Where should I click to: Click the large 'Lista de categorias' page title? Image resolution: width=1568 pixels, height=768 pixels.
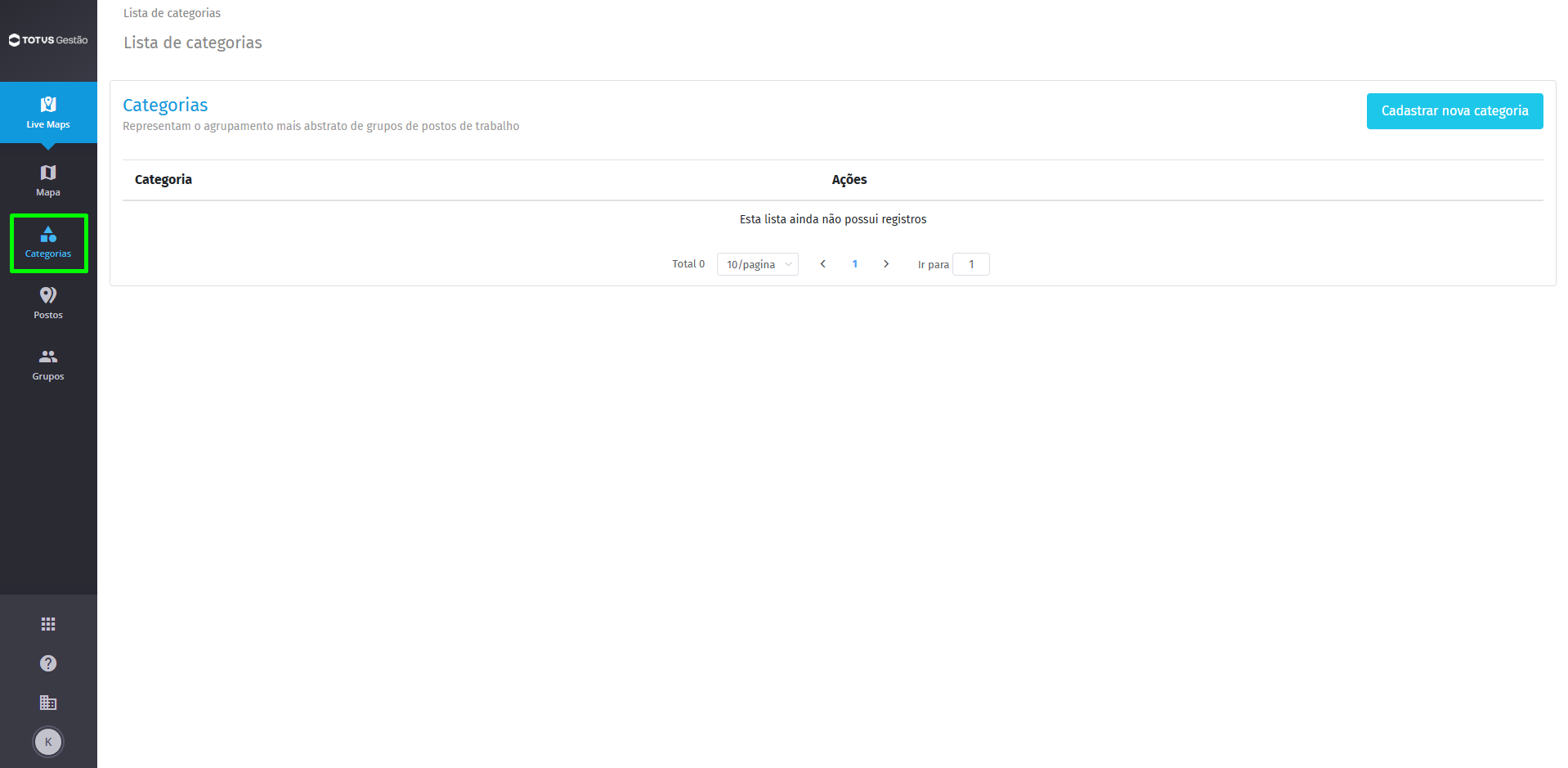pos(193,43)
